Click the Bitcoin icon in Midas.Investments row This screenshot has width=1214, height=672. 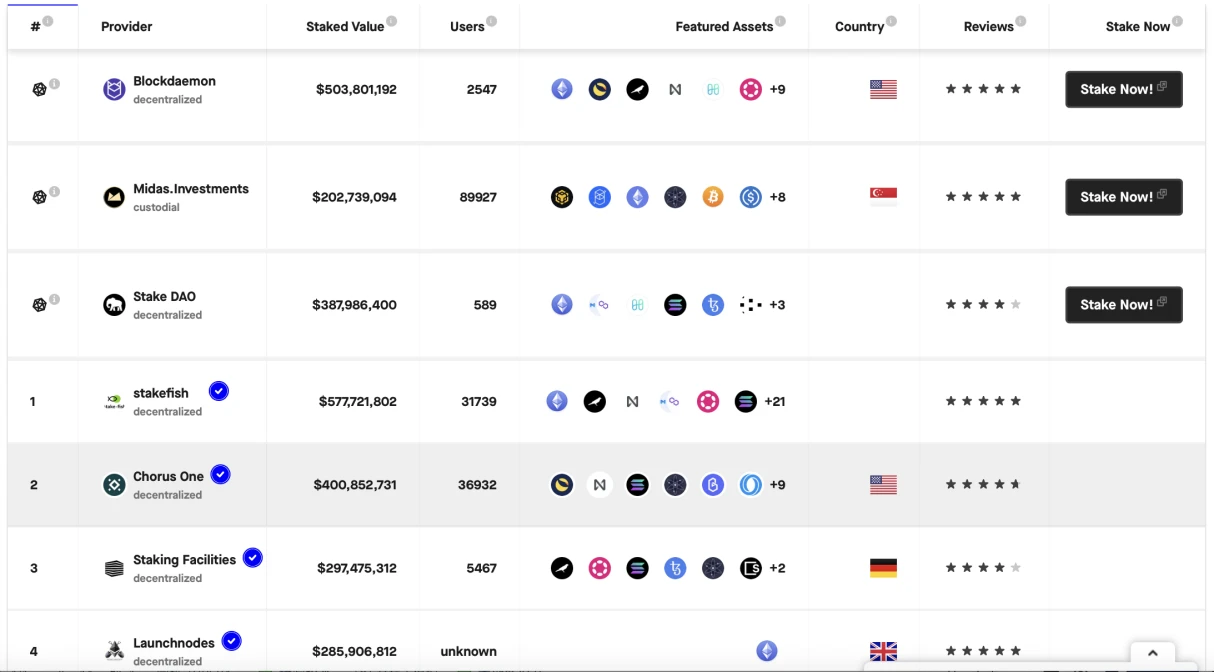[x=712, y=197]
